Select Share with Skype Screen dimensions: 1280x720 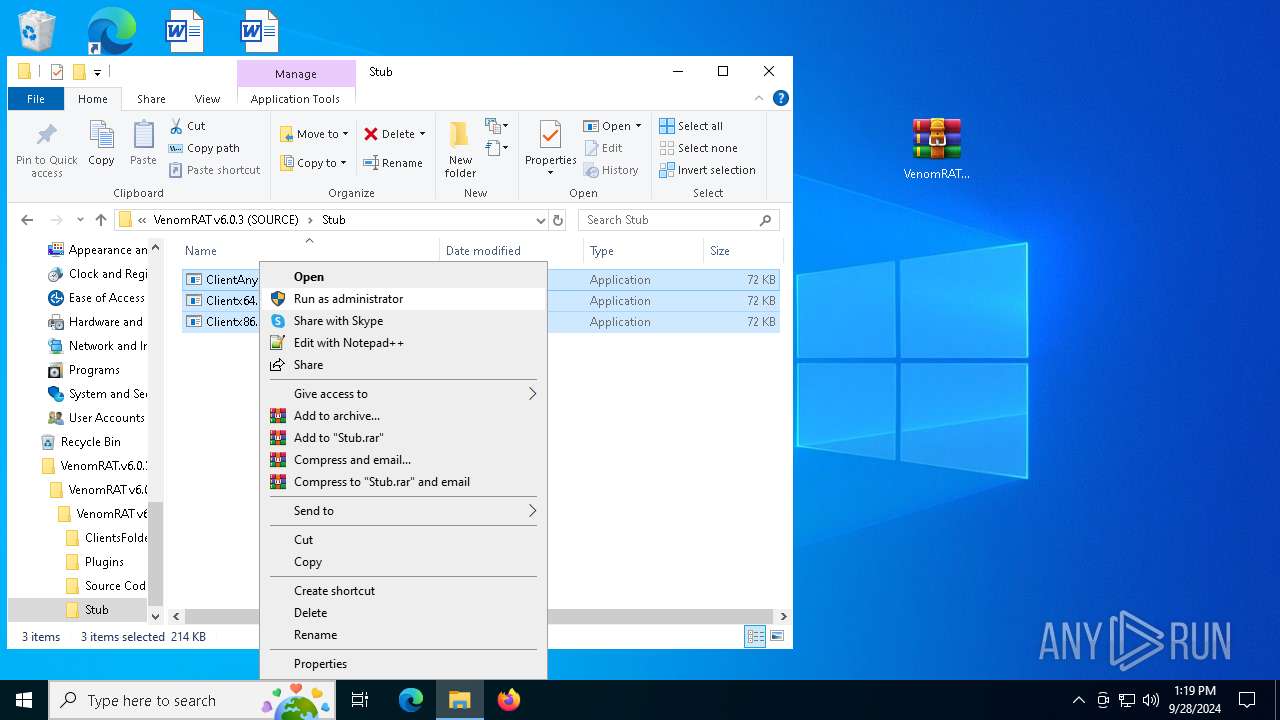(403, 321)
